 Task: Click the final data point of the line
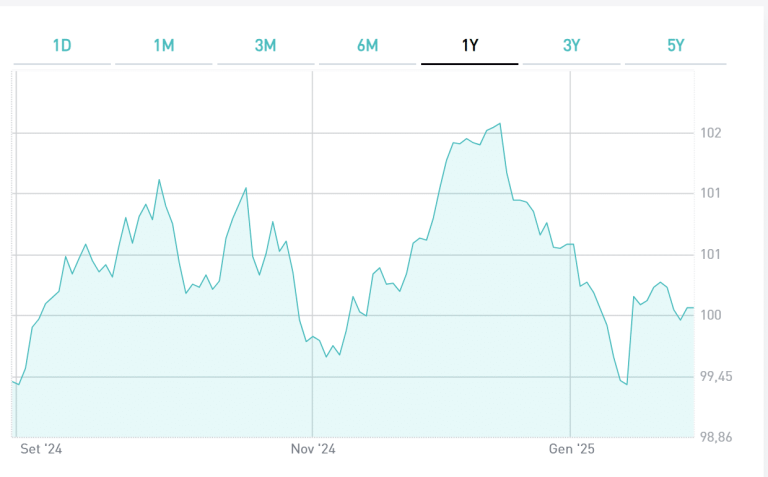pyautogui.click(x=693, y=308)
